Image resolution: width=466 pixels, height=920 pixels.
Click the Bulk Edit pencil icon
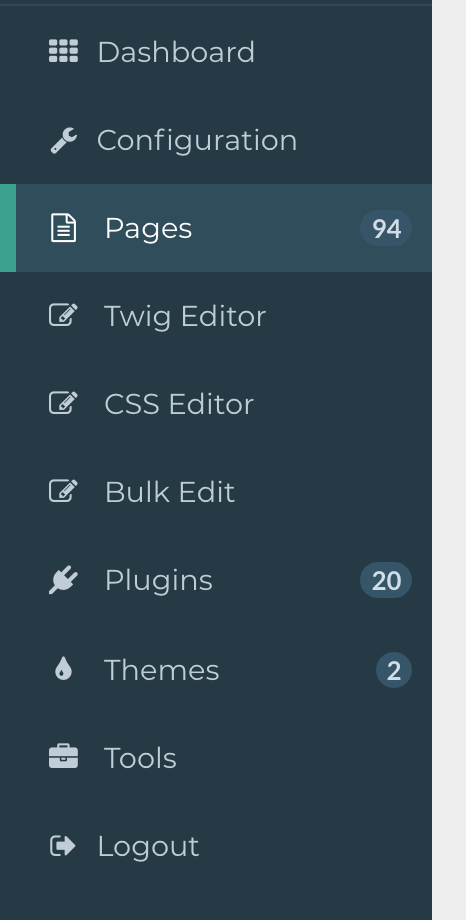[63, 491]
